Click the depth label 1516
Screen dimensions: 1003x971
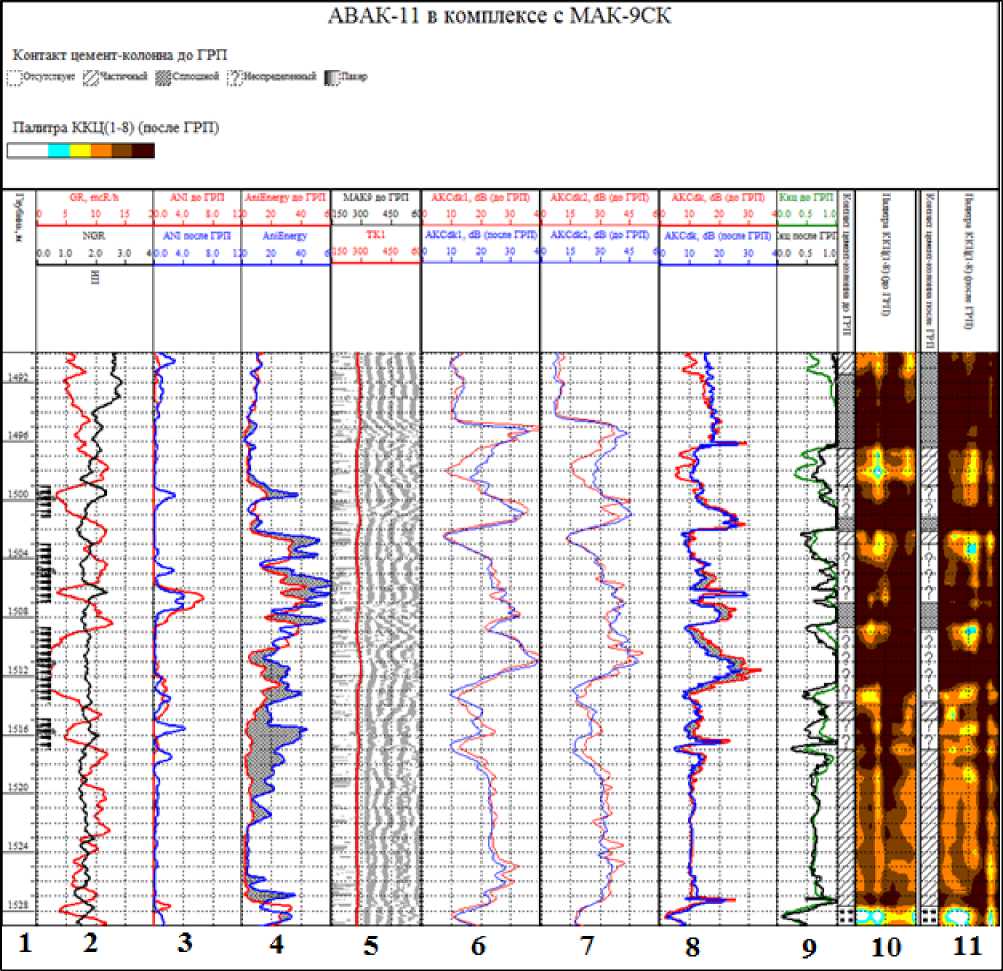(x=17, y=729)
